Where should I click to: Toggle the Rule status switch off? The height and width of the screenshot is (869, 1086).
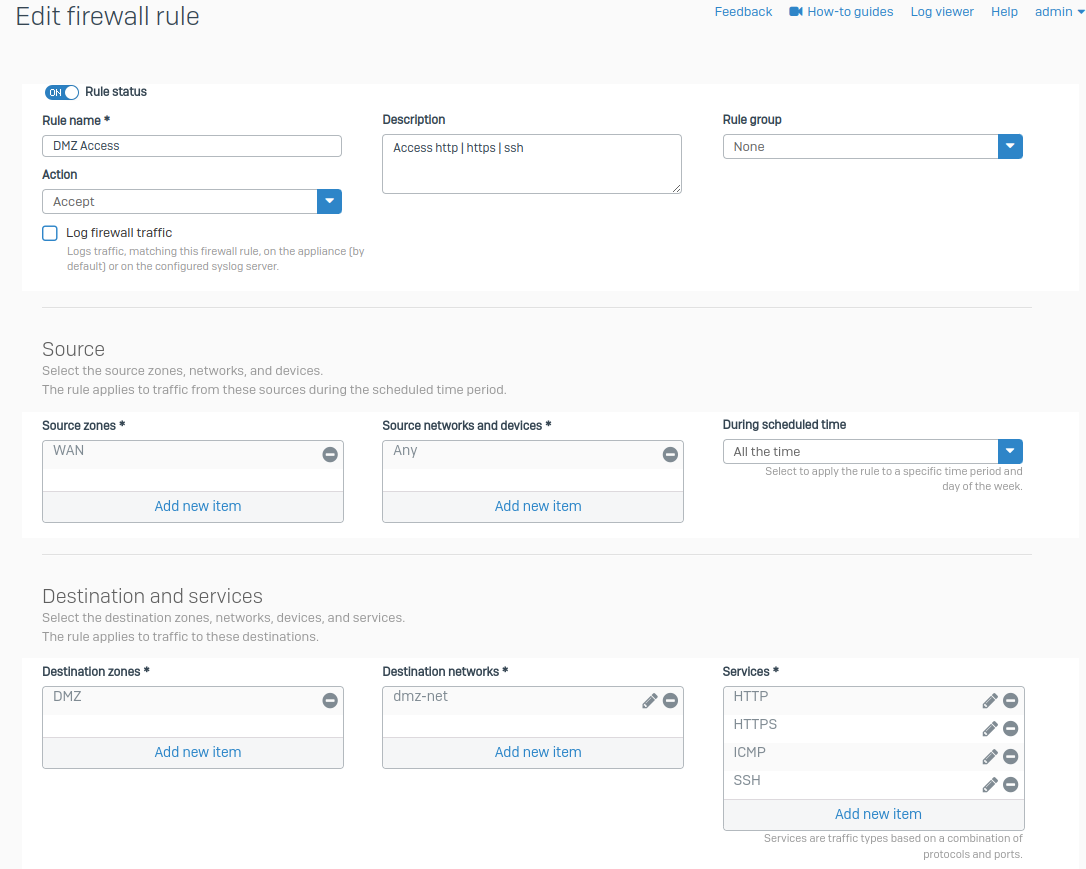62,92
